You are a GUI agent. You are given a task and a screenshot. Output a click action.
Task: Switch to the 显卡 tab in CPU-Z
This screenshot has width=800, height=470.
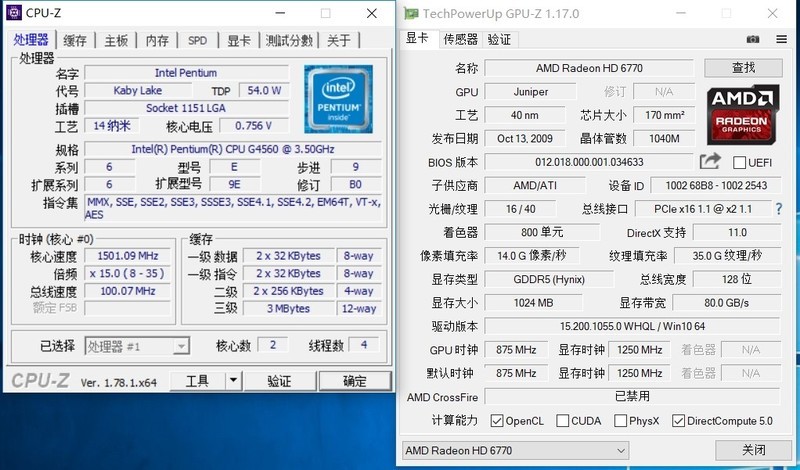[x=239, y=40]
